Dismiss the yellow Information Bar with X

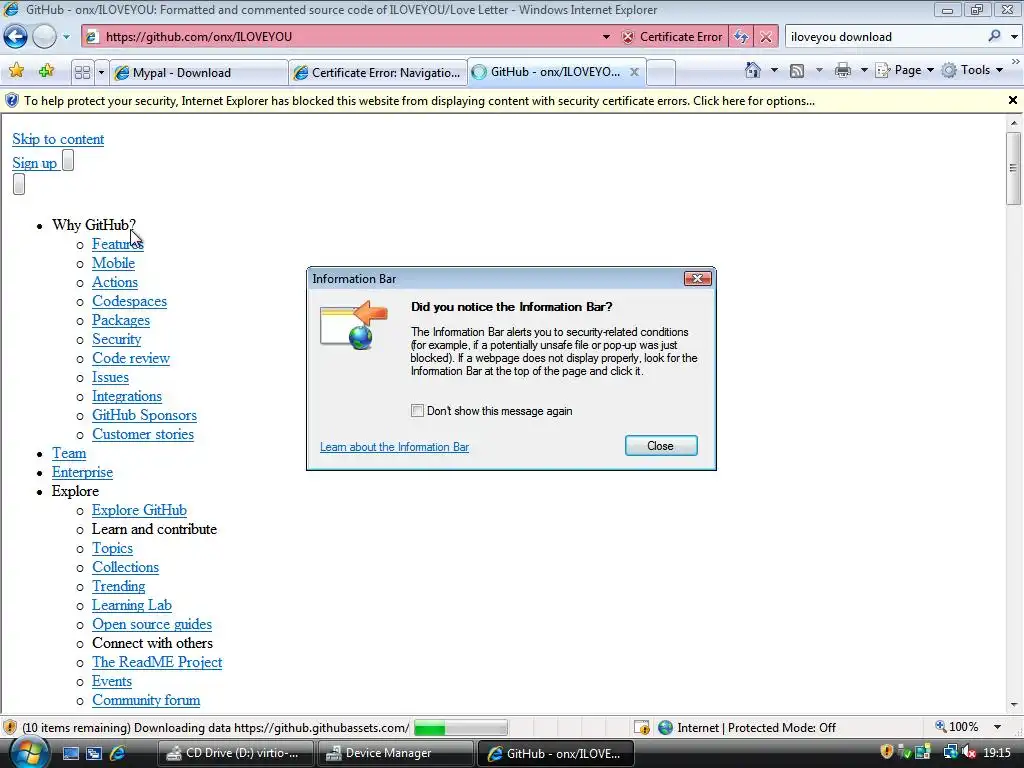(x=1012, y=101)
